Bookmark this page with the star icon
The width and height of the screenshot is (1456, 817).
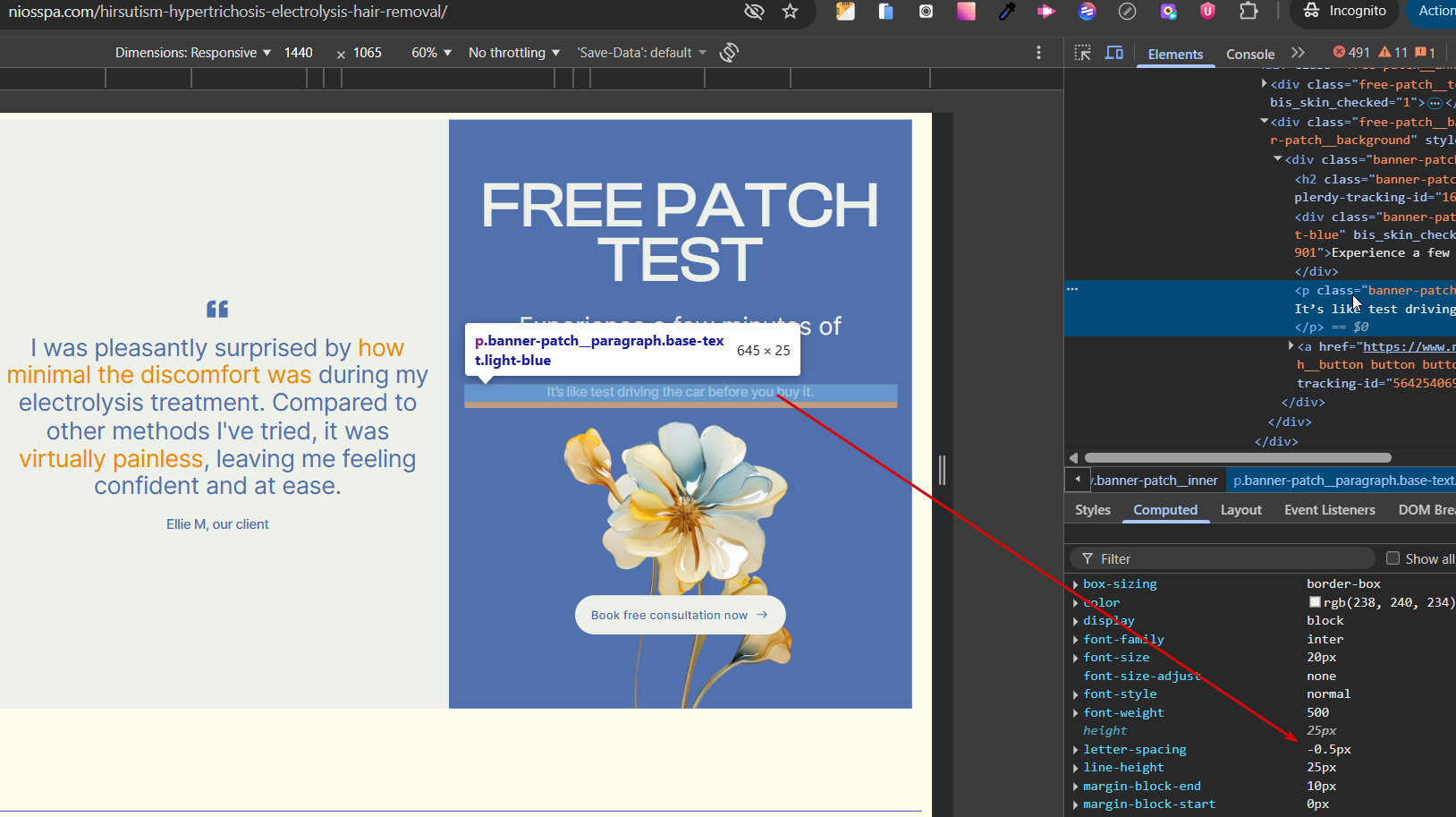[x=790, y=12]
